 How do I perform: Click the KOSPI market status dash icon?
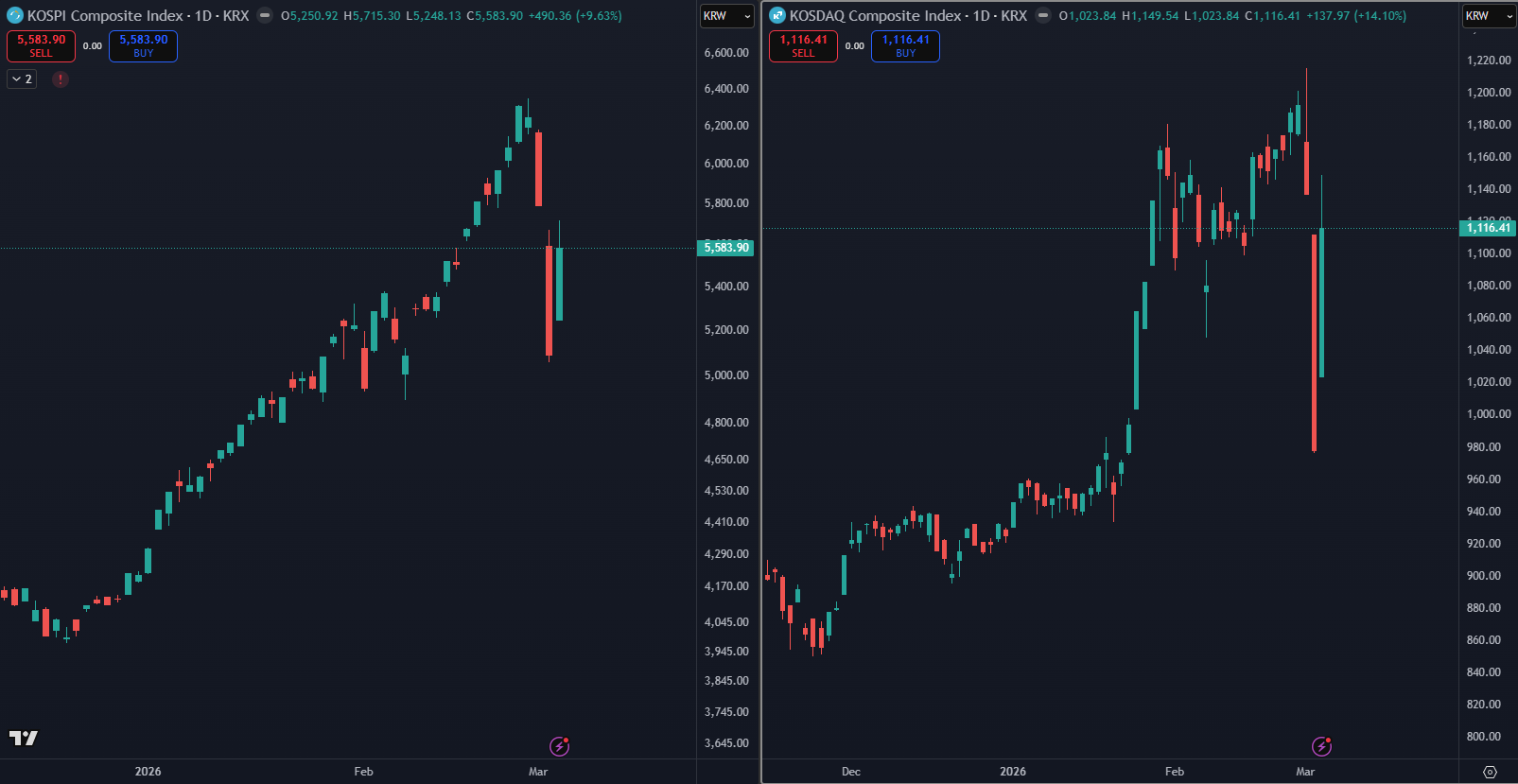tap(265, 15)
